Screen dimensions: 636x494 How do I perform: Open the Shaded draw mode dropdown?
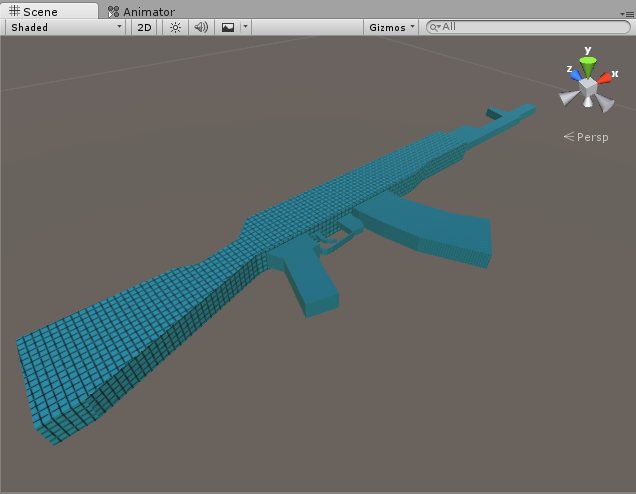[x=66, y=27]
